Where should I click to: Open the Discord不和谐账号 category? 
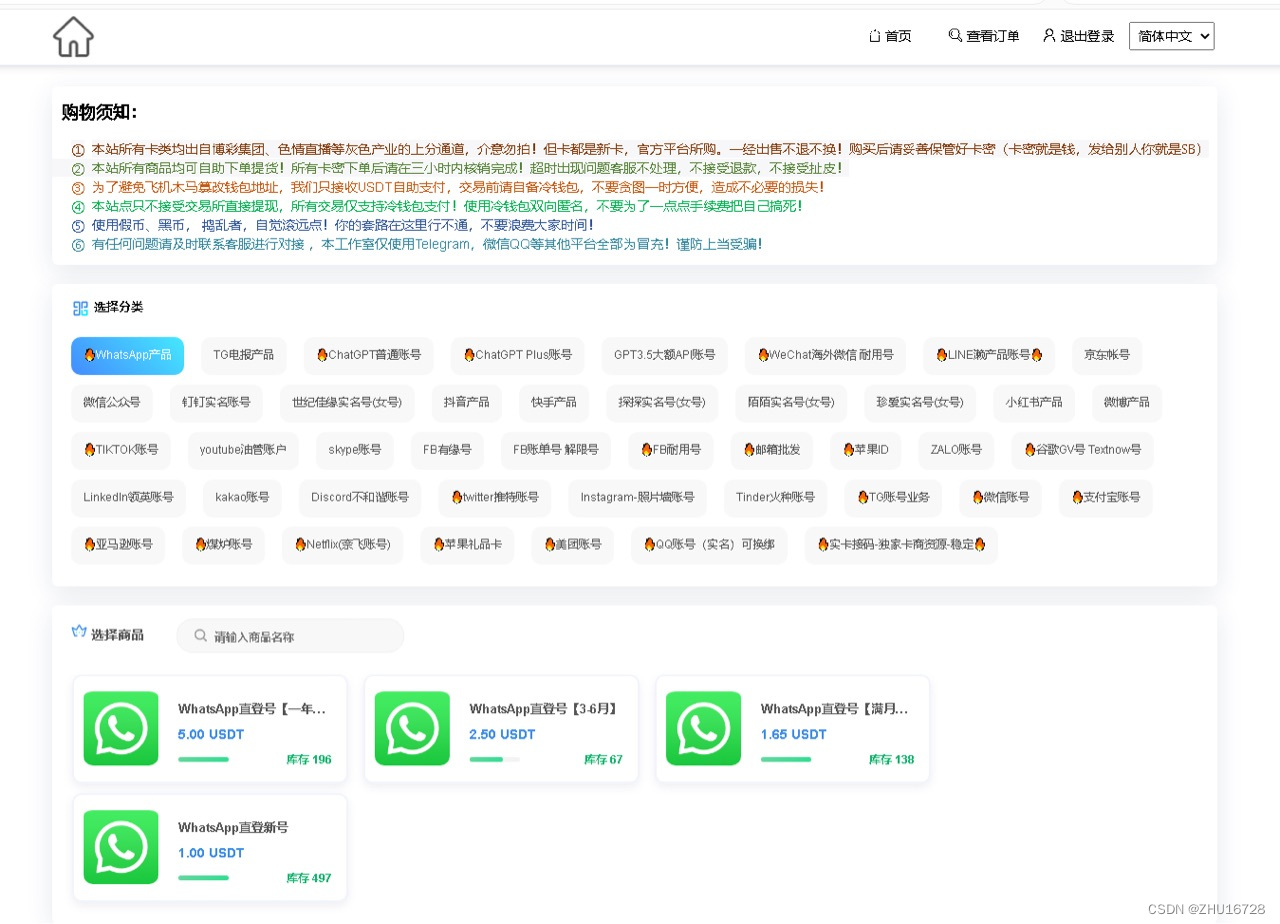[360, 497]
